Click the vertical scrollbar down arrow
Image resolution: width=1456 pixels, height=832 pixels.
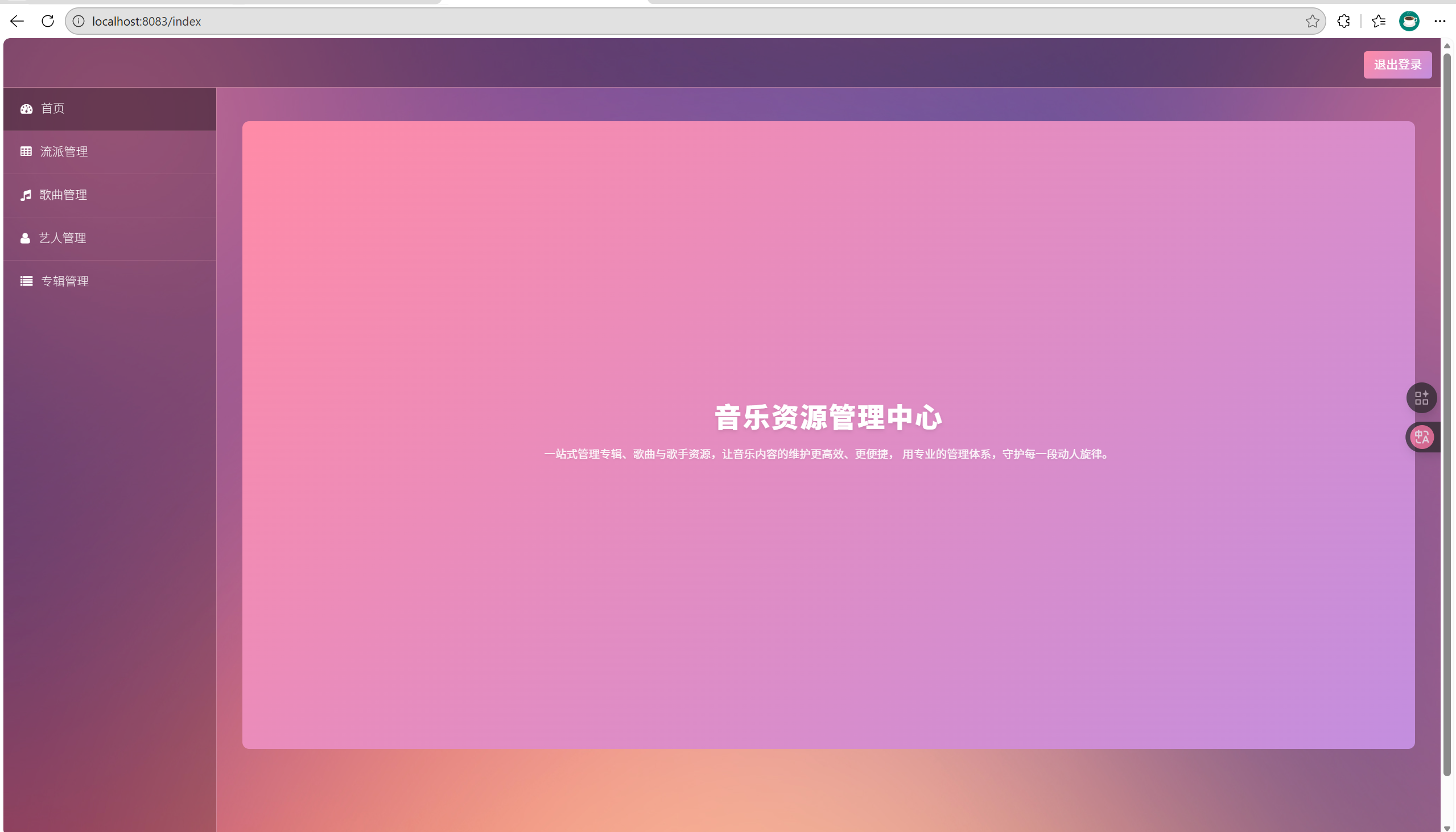click(1447, 827)
